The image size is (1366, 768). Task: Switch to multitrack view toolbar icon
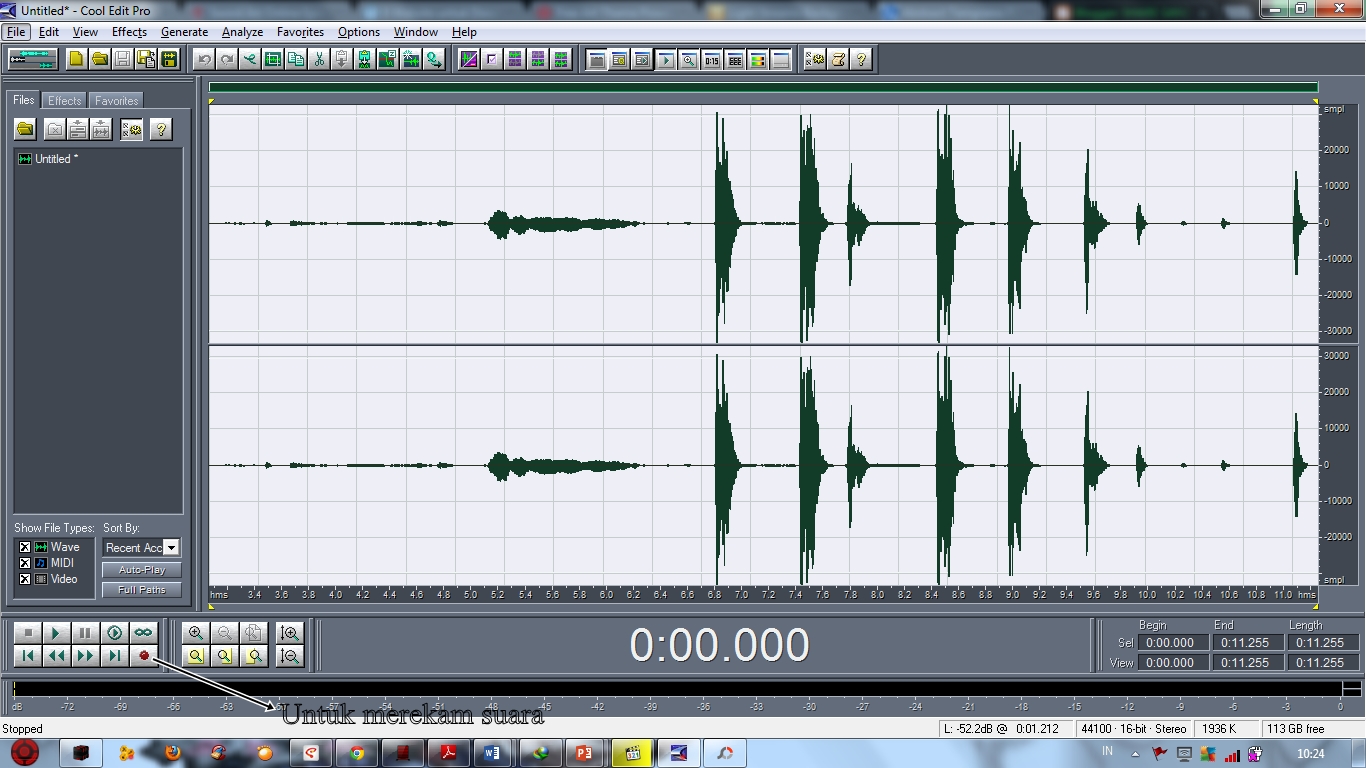pos(33,59)
